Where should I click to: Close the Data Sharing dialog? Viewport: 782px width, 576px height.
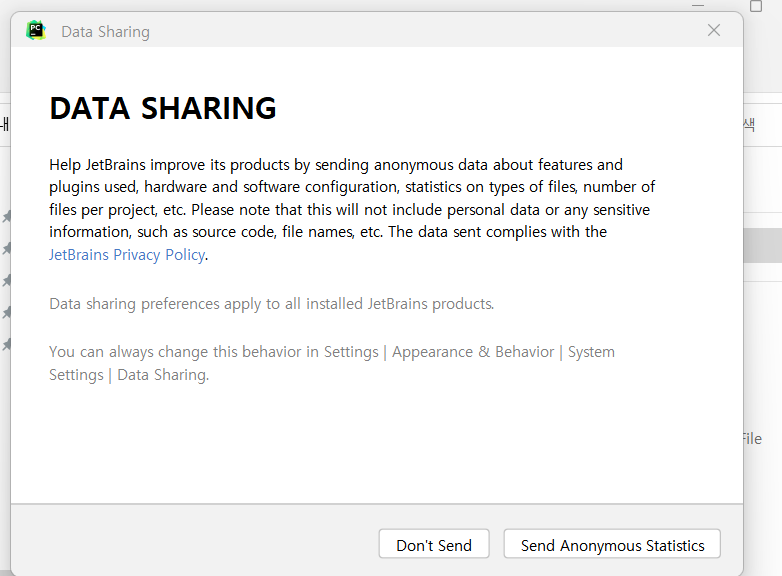point(714,30)
